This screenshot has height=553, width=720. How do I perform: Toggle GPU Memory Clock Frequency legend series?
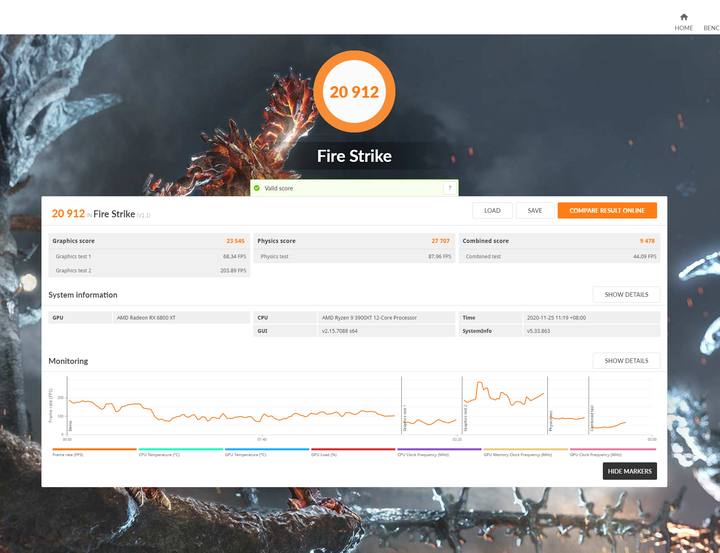point(525,452)
